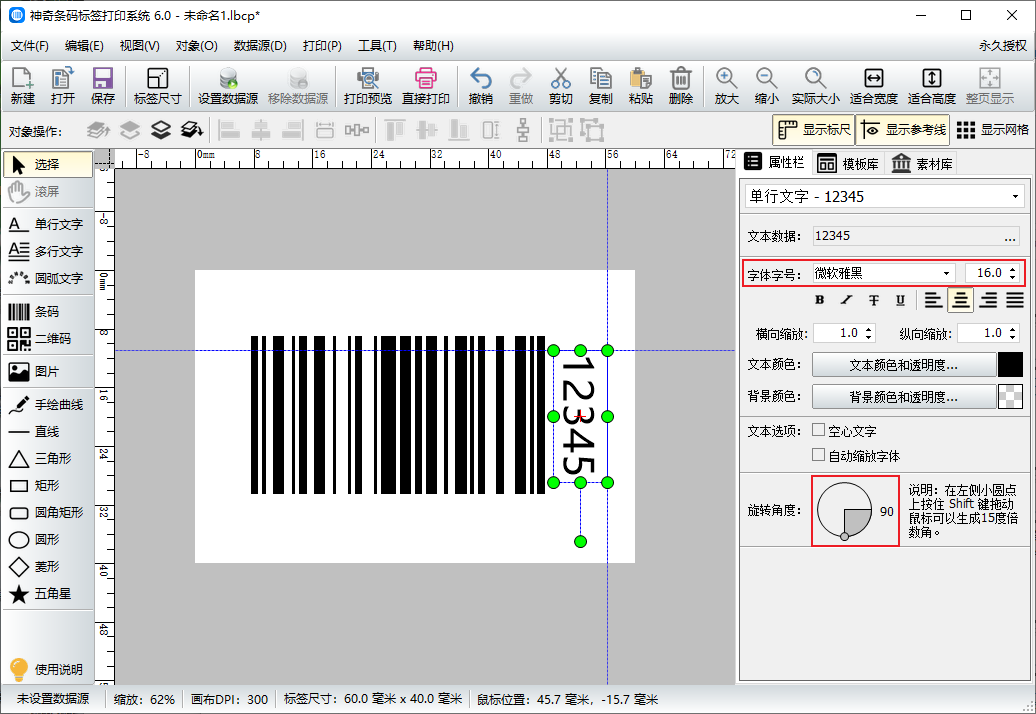The image size is (1036, 714).
Task: Select the 条码 barcode tool
Action: [x=46, y=312]
